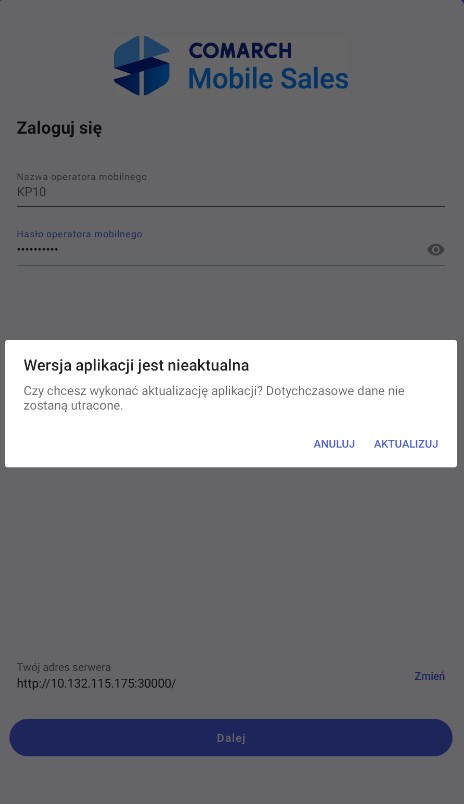
Task: Click the dialog message about aktualizację aplikacji
Action: coord(214,398)
